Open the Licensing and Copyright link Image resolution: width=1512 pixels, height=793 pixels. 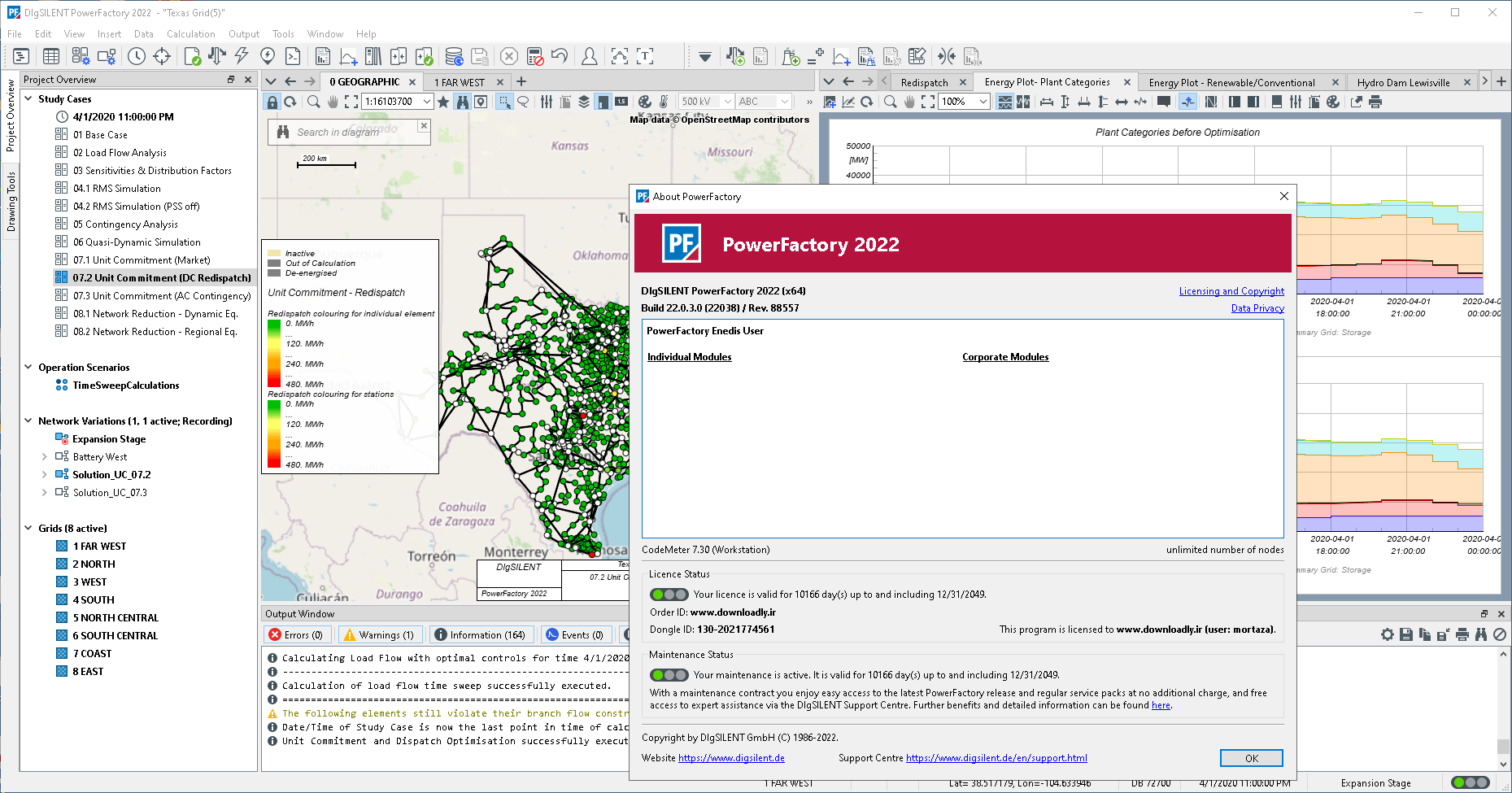1231,291
